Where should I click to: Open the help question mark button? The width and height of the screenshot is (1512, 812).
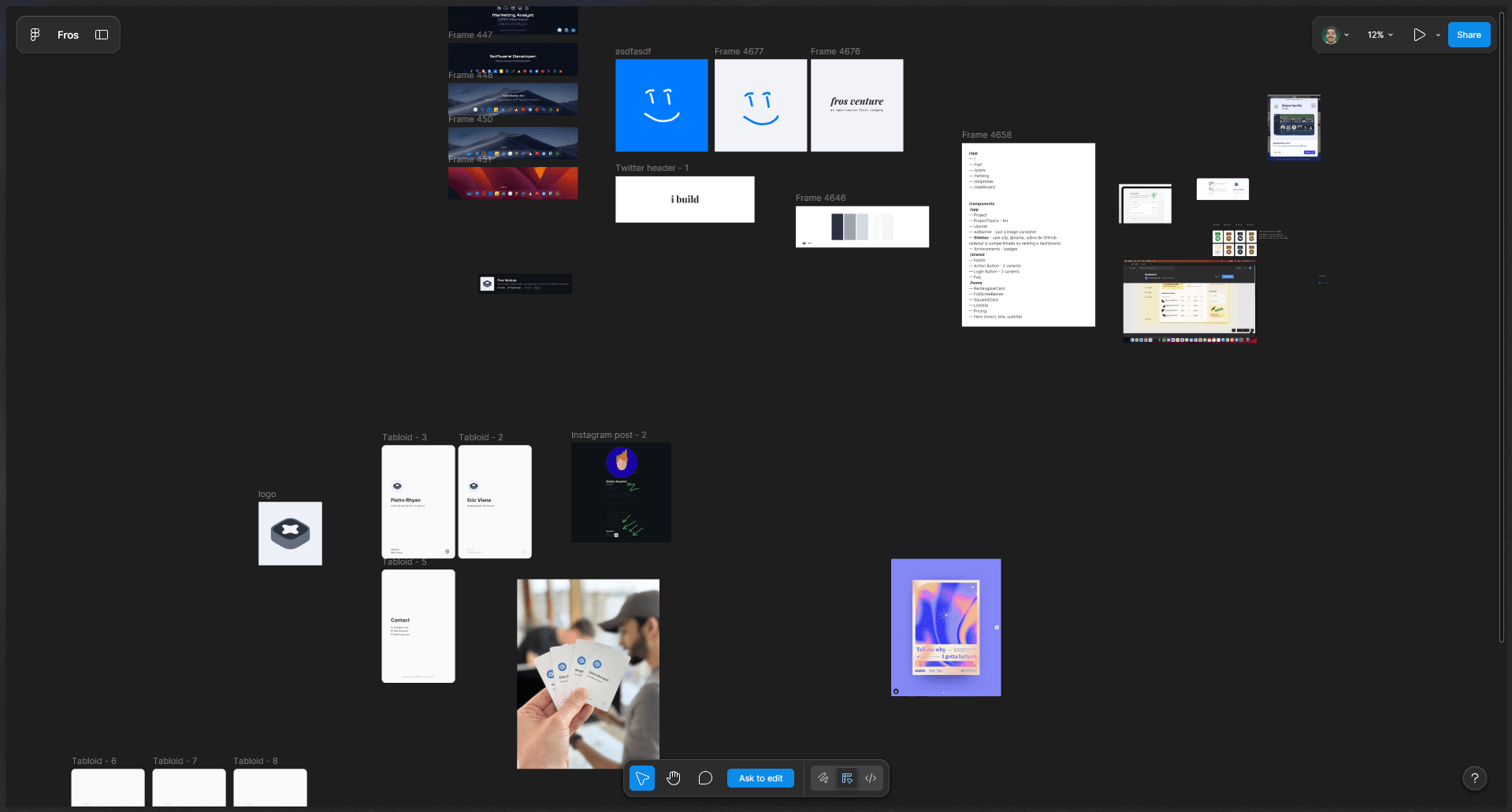coord(1474,778)
